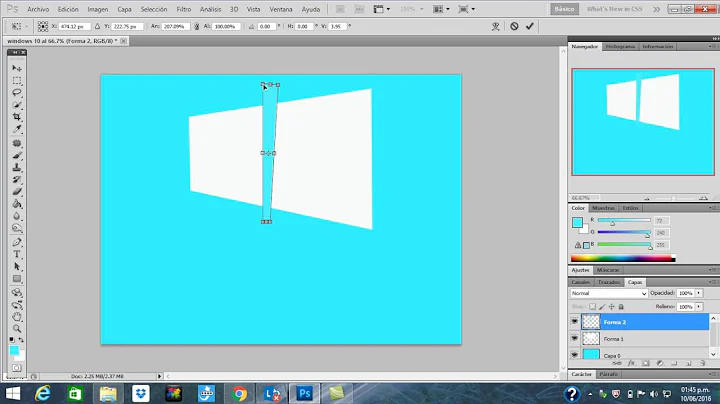This screenshot has width=720, height=404.
Task: Select the Clone Stamp tool
Action: coord(17,167)
